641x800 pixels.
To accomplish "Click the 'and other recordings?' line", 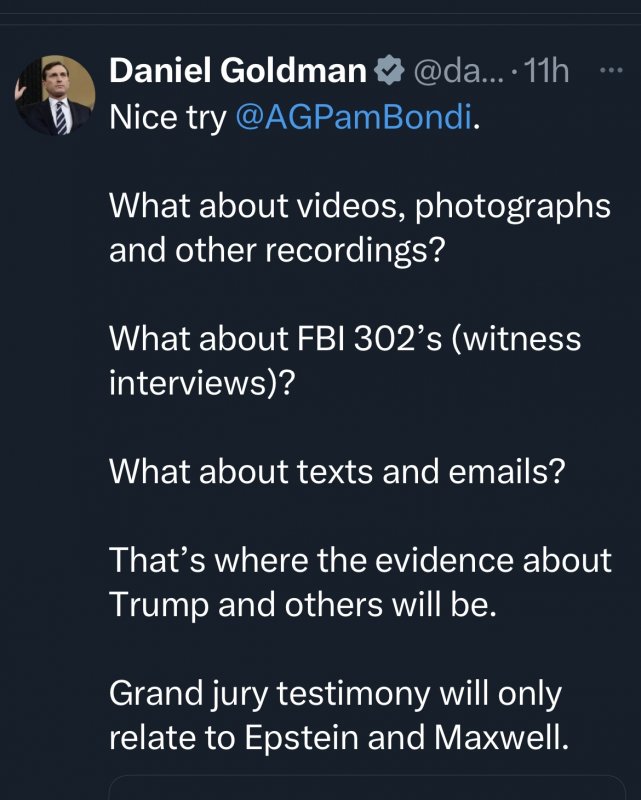I will (276, 250).
